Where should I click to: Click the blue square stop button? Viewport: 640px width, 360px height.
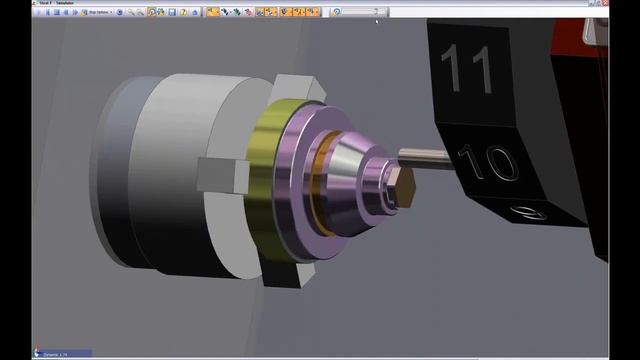coord(57,12)
